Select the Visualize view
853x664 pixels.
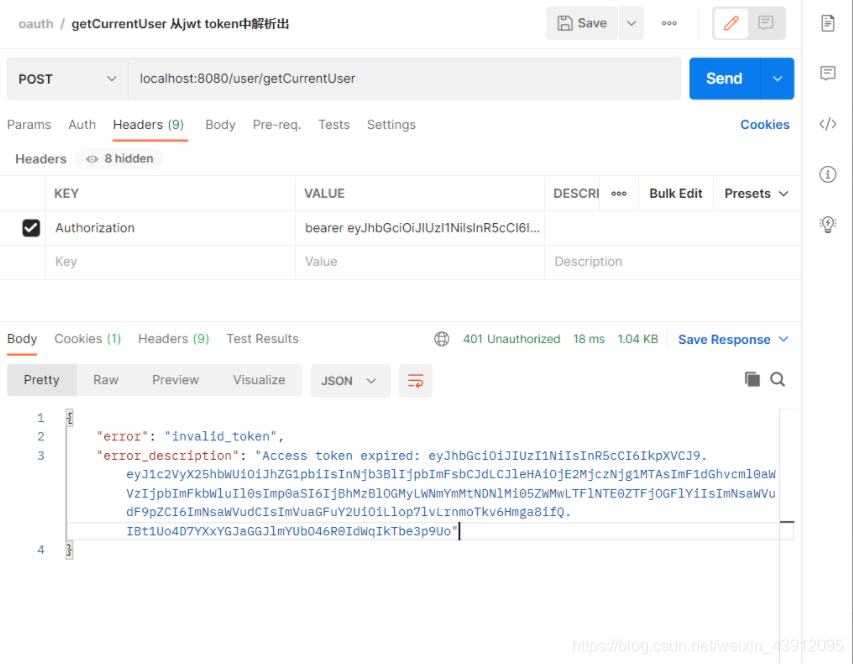259,380
